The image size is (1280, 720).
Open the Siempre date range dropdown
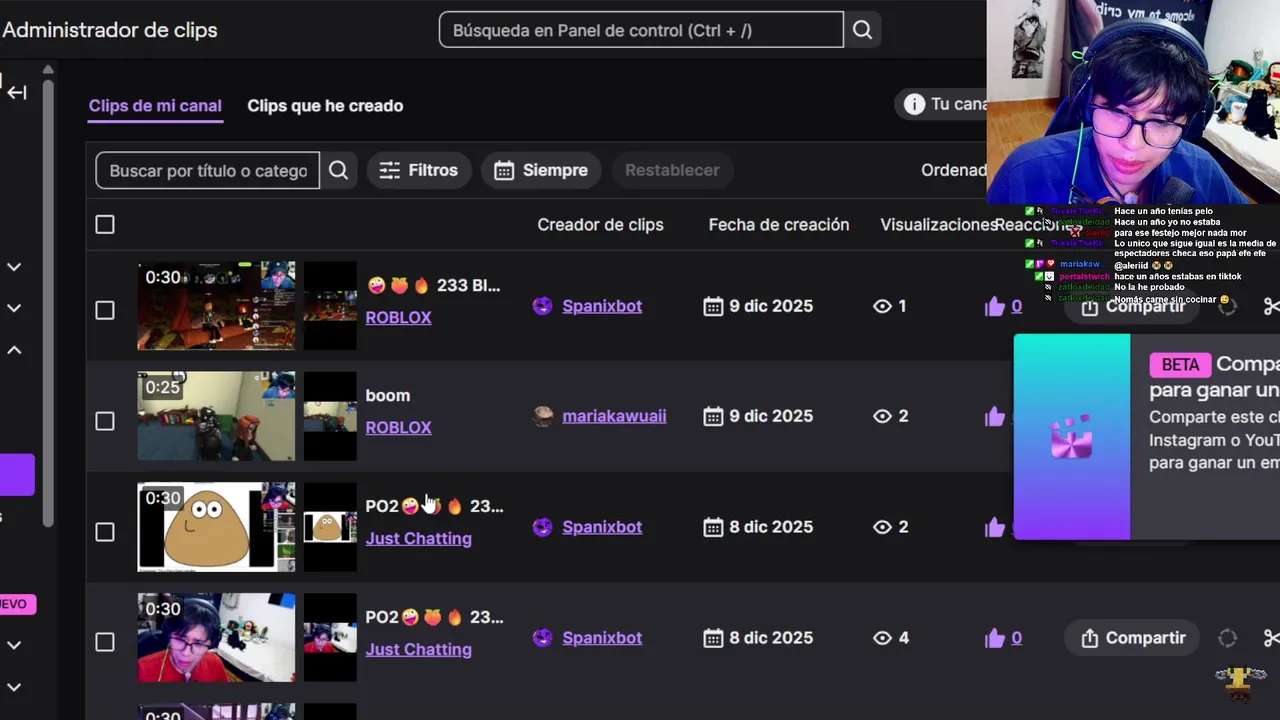tap(541, 170)
